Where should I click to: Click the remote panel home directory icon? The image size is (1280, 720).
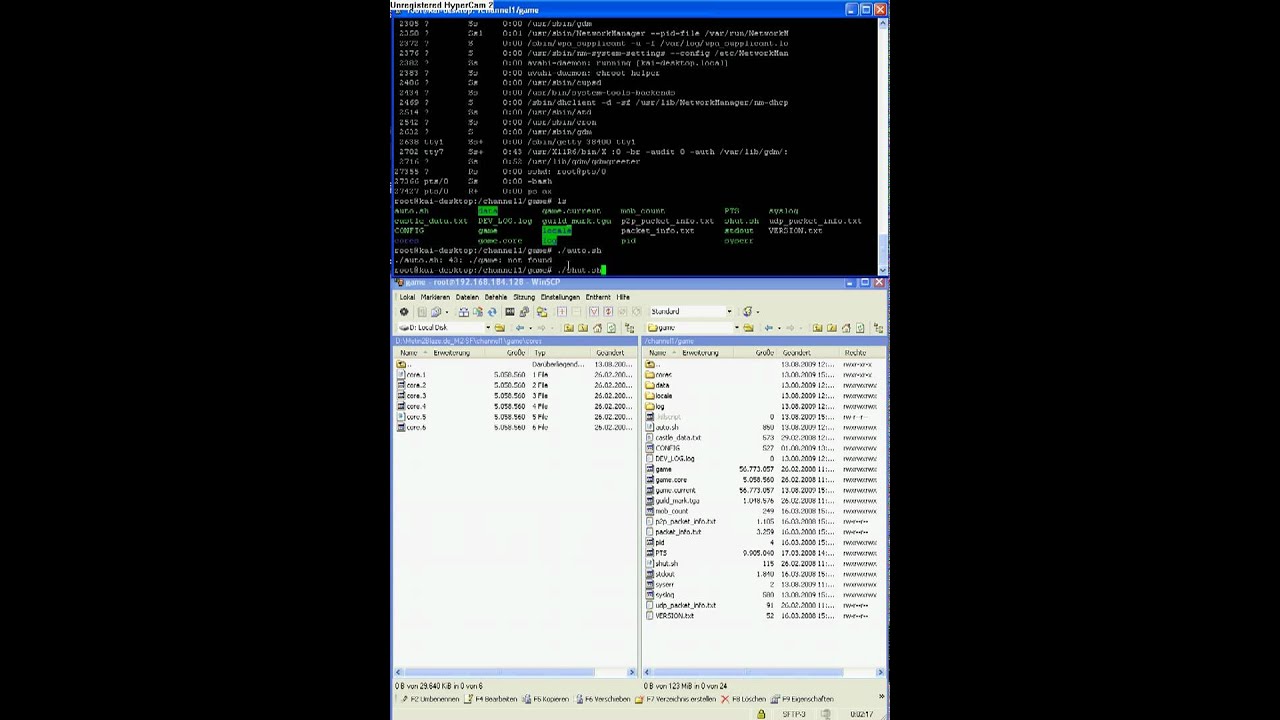point(846,328)
